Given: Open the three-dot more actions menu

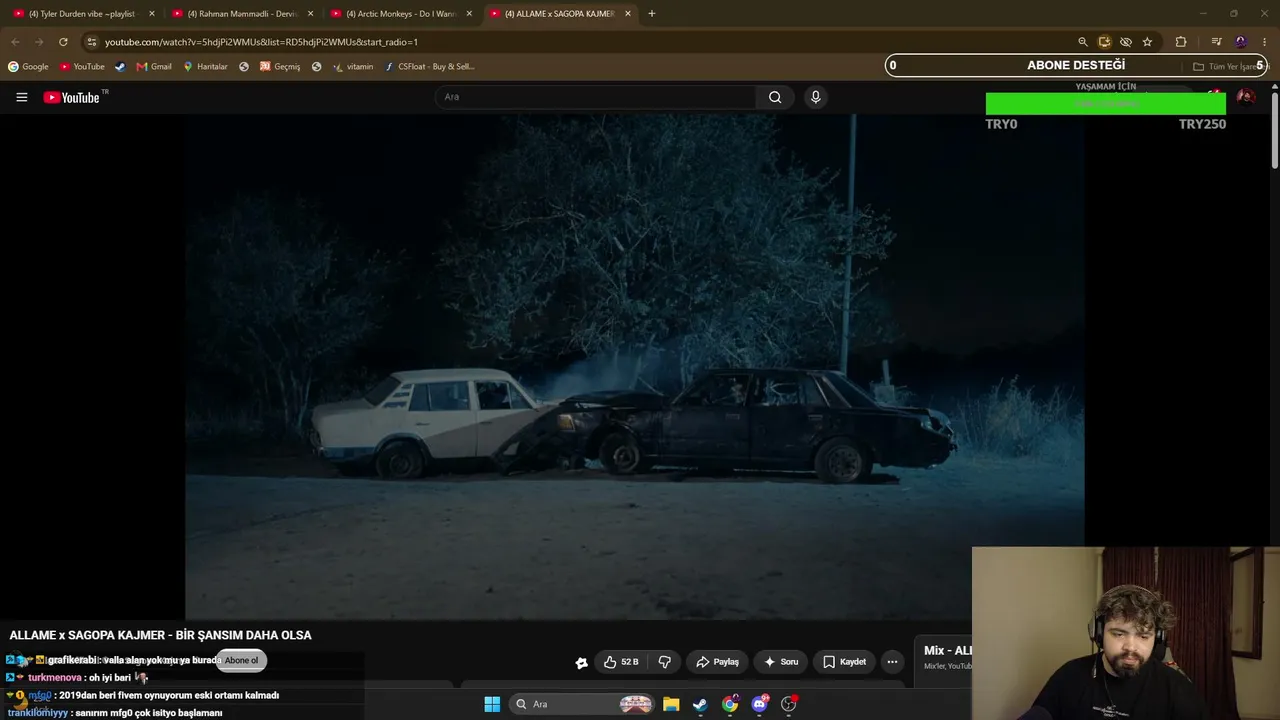Looking at the screenshot, I should point(892,662).
